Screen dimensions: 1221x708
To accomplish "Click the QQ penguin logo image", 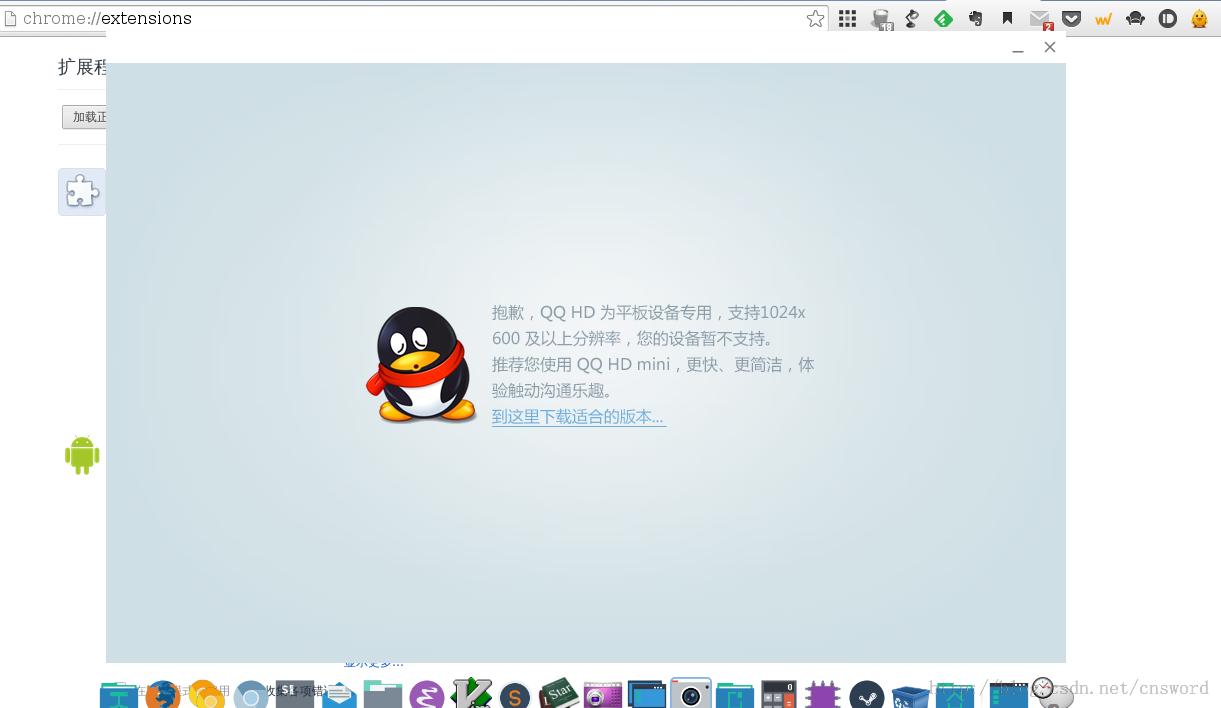I will pyautogui.click(x=421, y=364).
